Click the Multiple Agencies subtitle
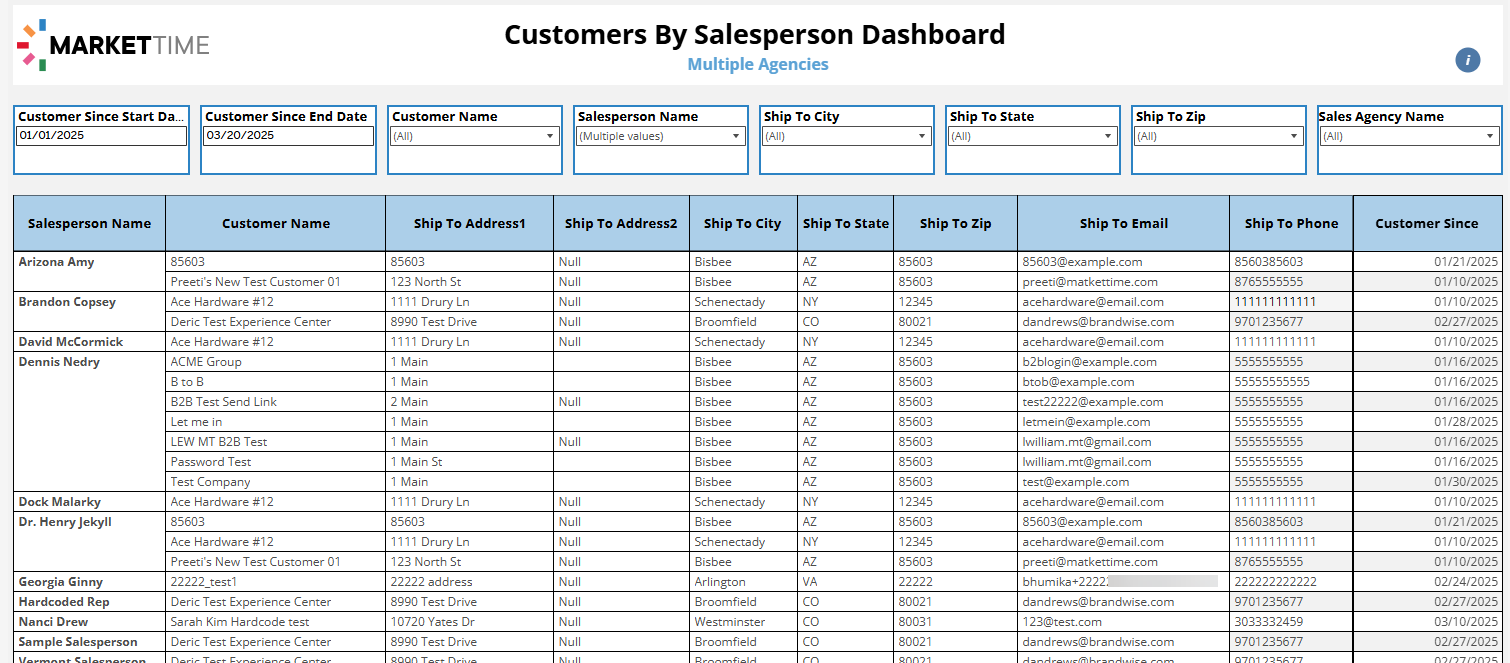Viewport: 1510px width, 663px height. pyautogui.click(x=758, y=64)
